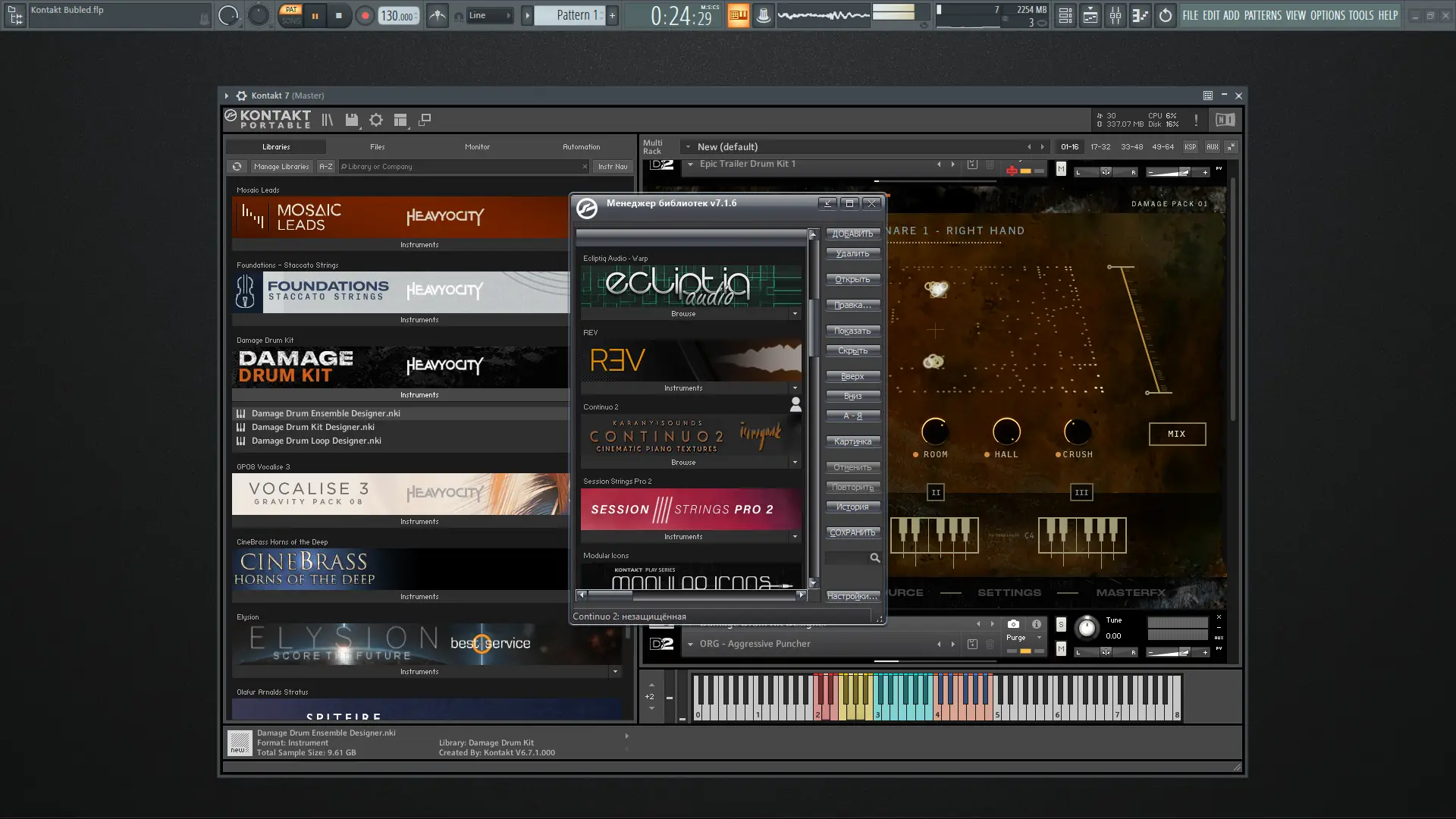Toggle the CRUSH effect indicator

pos(1058,455)
